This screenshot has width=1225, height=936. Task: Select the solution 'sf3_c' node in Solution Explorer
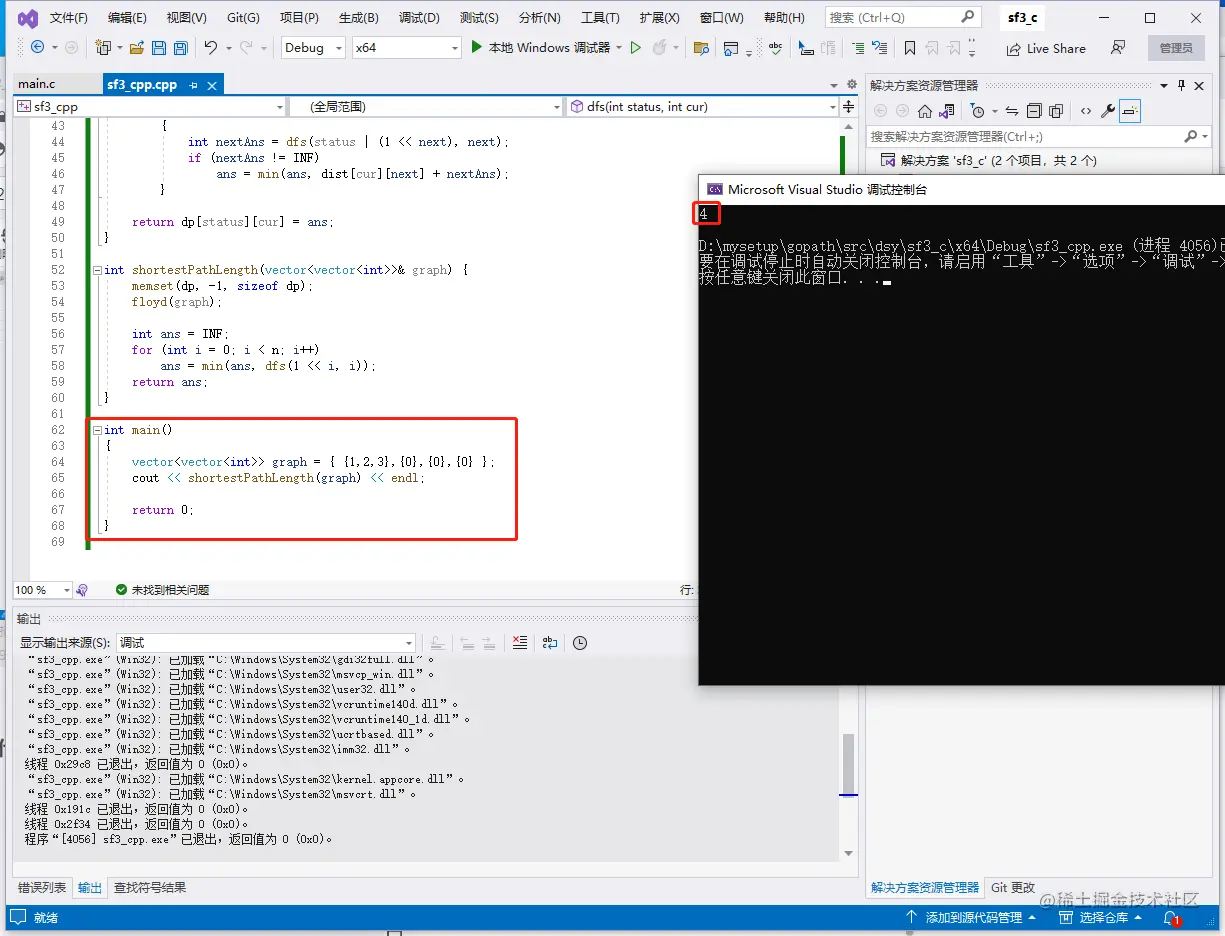click(989, 160)
